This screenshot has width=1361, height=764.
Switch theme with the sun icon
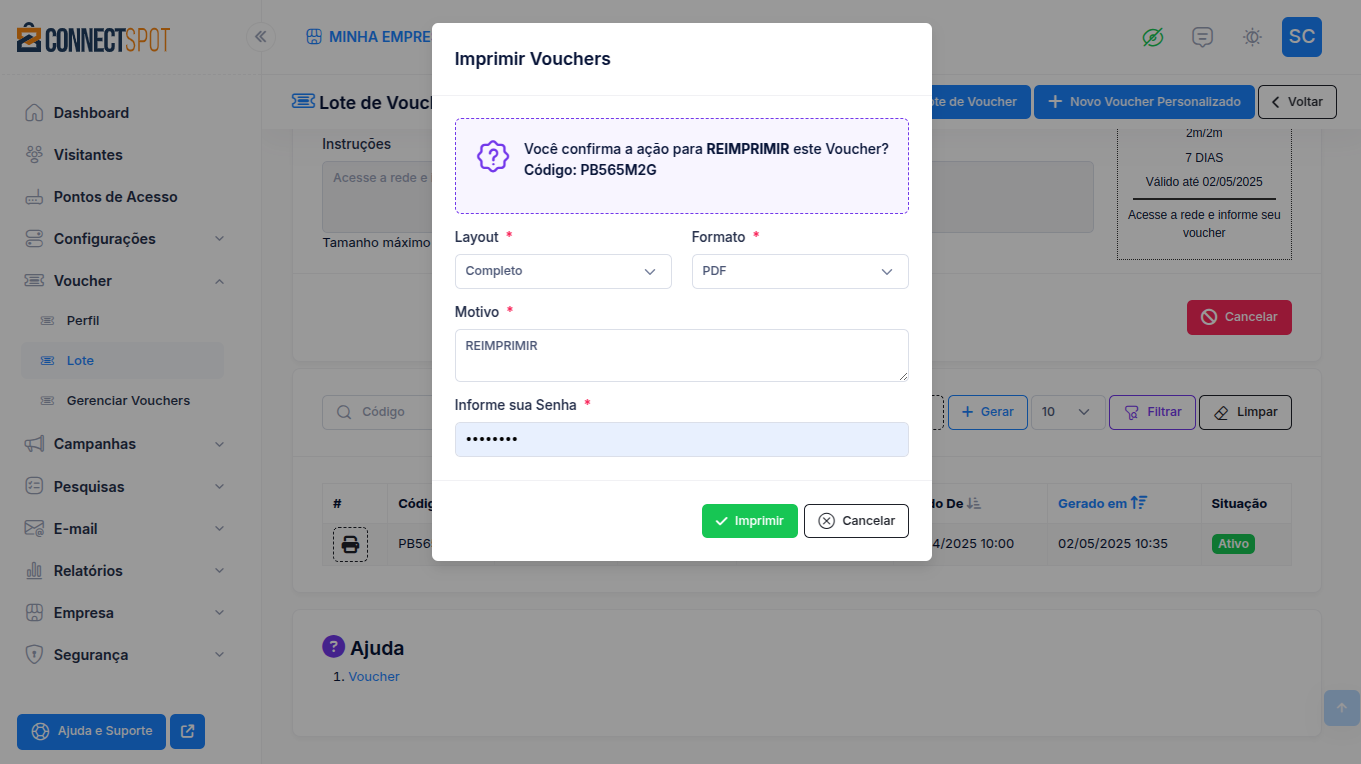tap(1252, 37)
